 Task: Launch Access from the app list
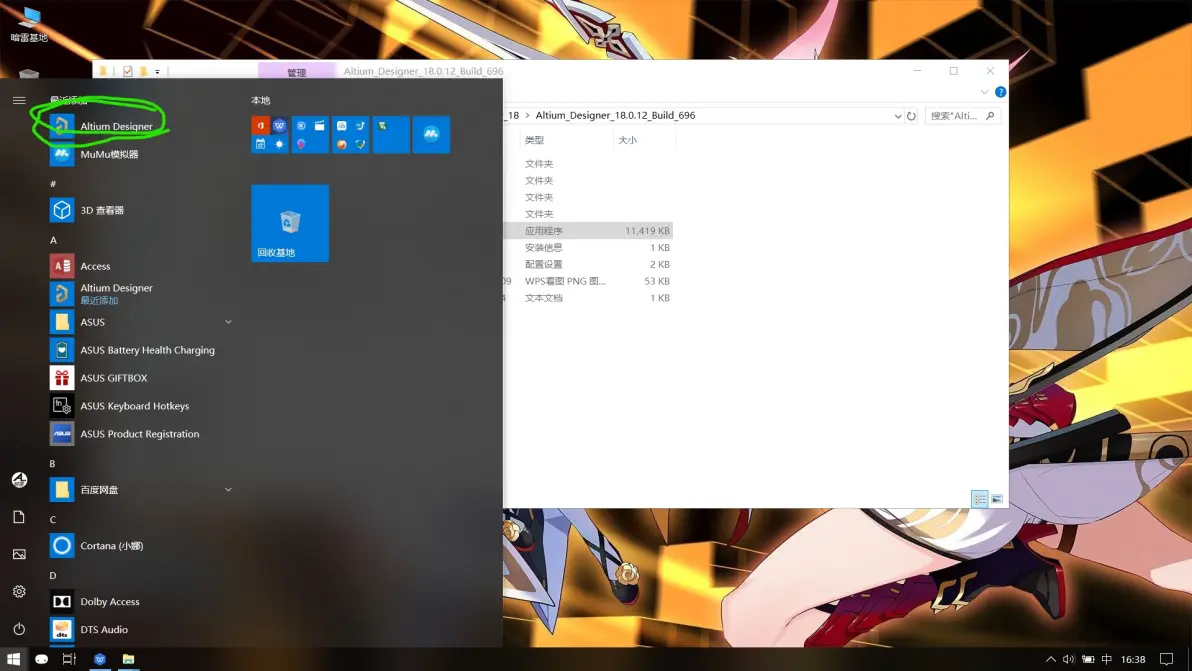tap(95, 266)
